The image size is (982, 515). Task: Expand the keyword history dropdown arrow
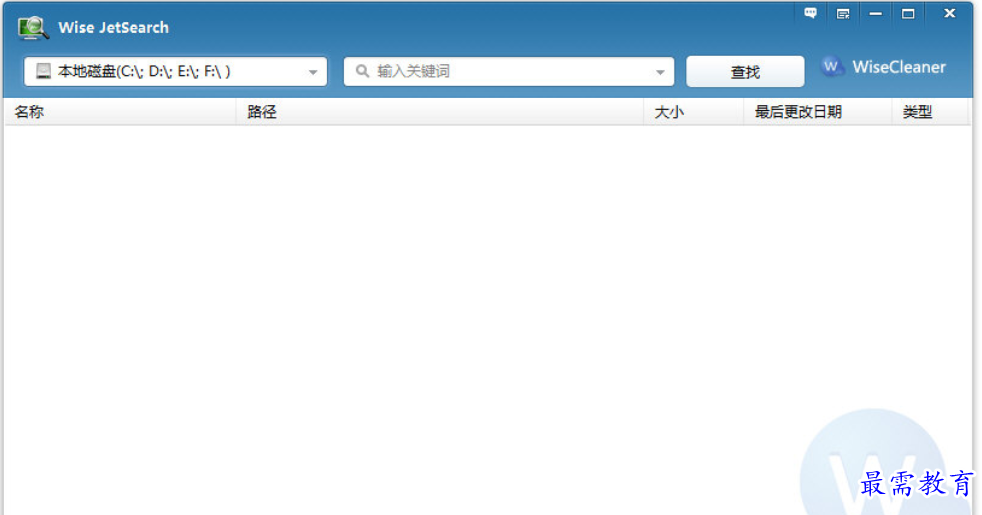coord(660,72)
